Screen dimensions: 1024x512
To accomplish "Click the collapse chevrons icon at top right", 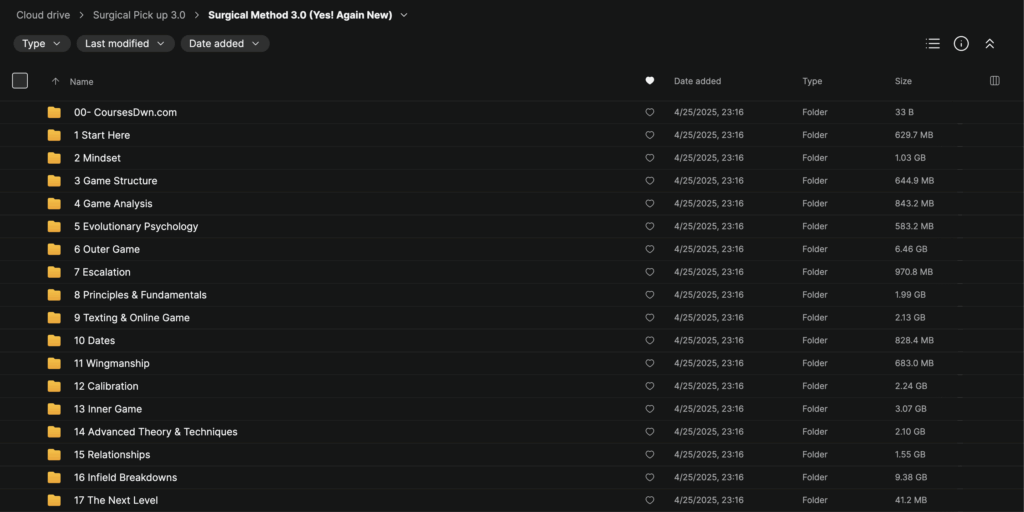I will (989, 44).
